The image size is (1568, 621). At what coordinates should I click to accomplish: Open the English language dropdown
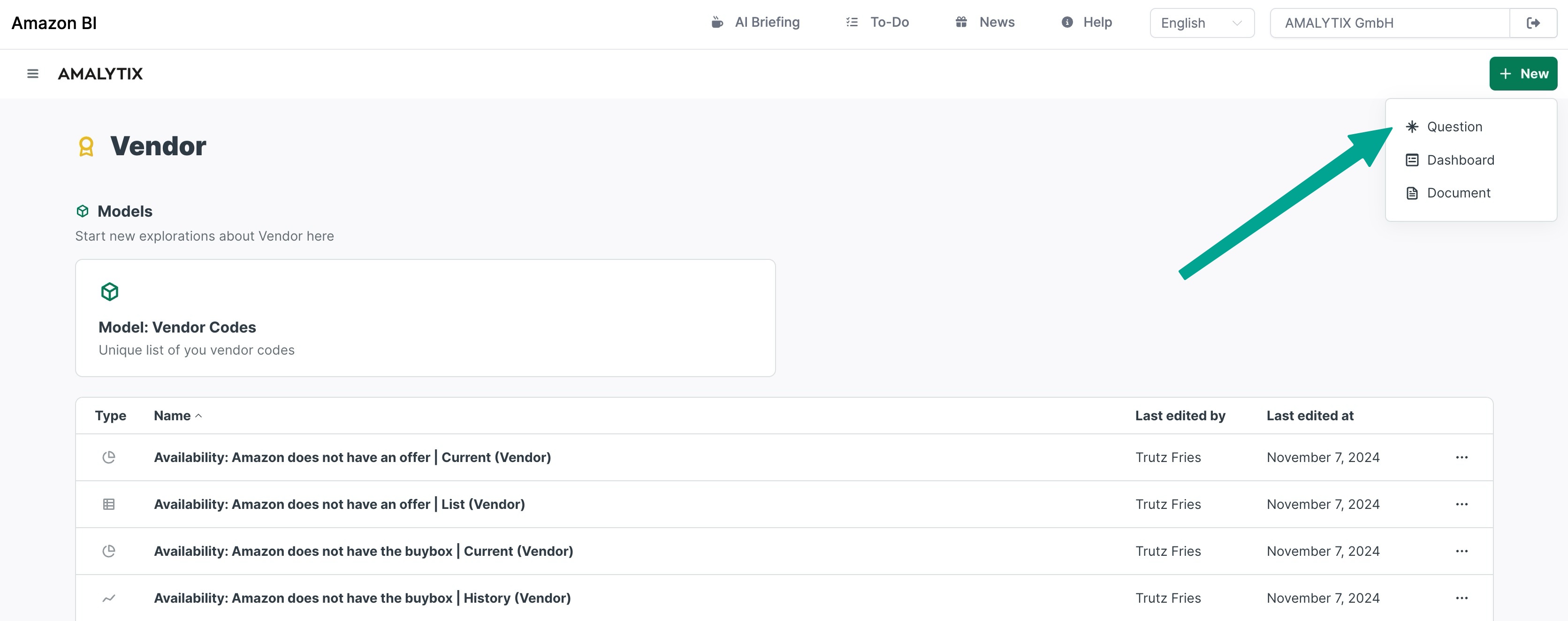pos(1202,23)
